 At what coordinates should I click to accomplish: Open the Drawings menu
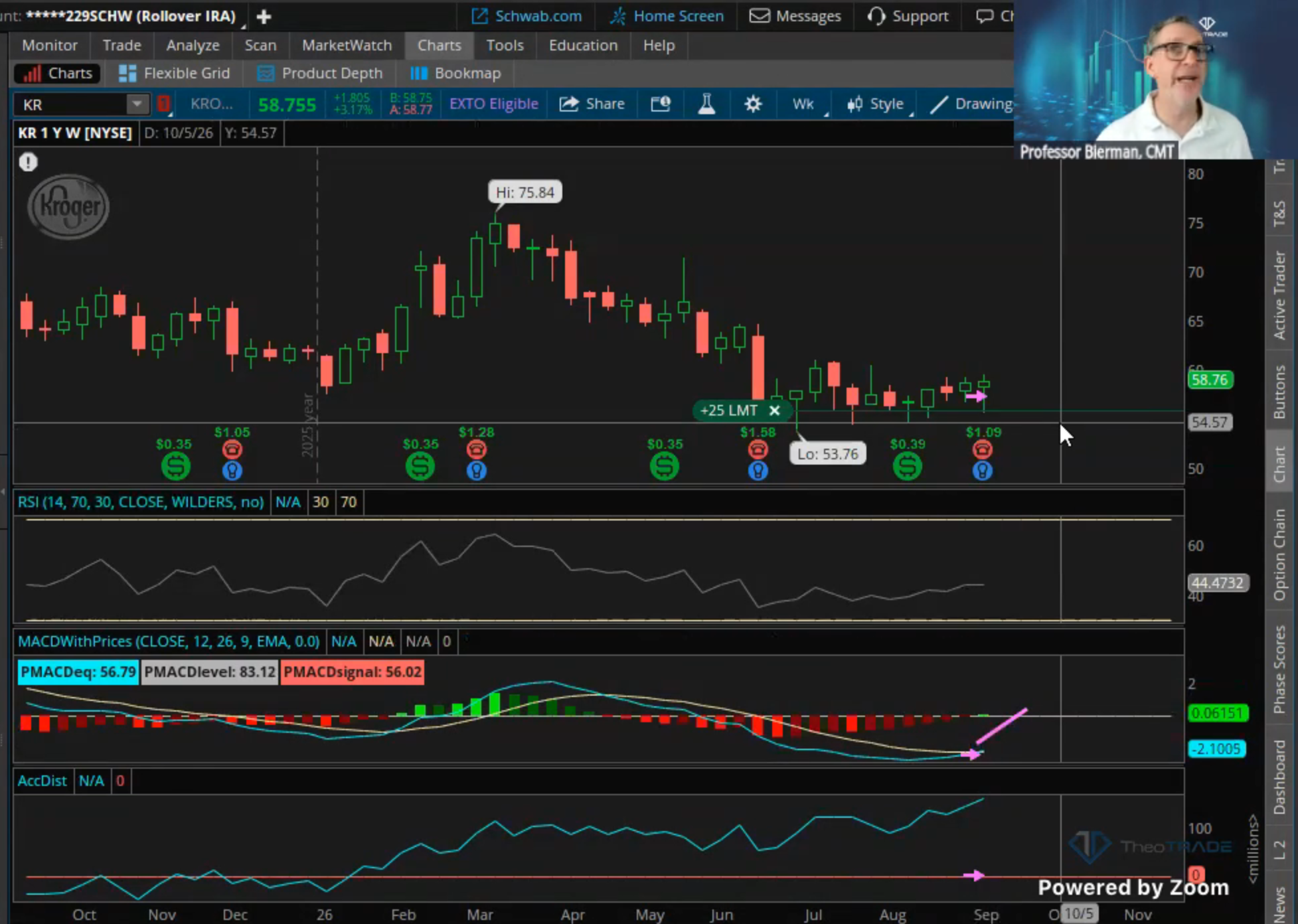point(970,104)
